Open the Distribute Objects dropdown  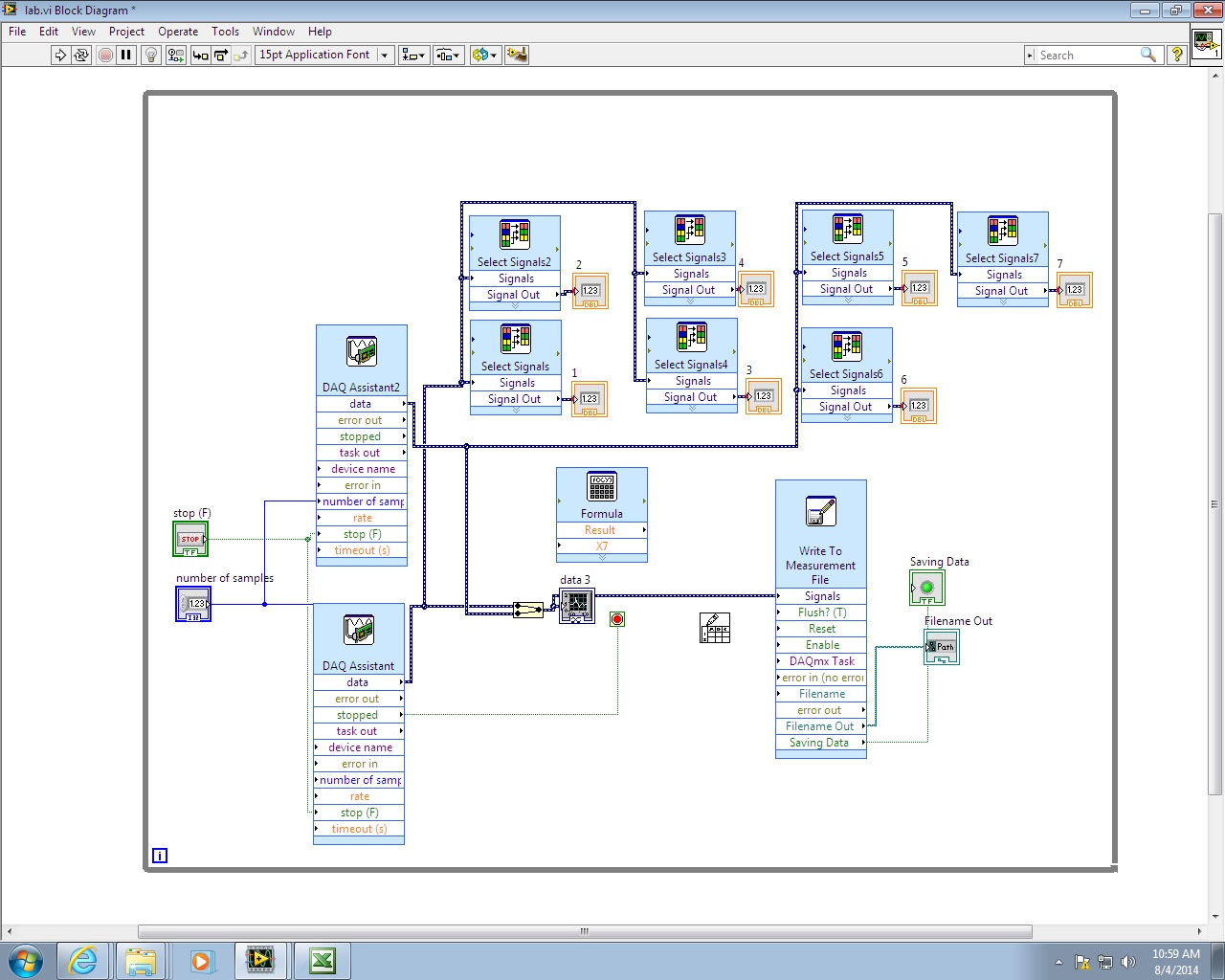[448, 56]
